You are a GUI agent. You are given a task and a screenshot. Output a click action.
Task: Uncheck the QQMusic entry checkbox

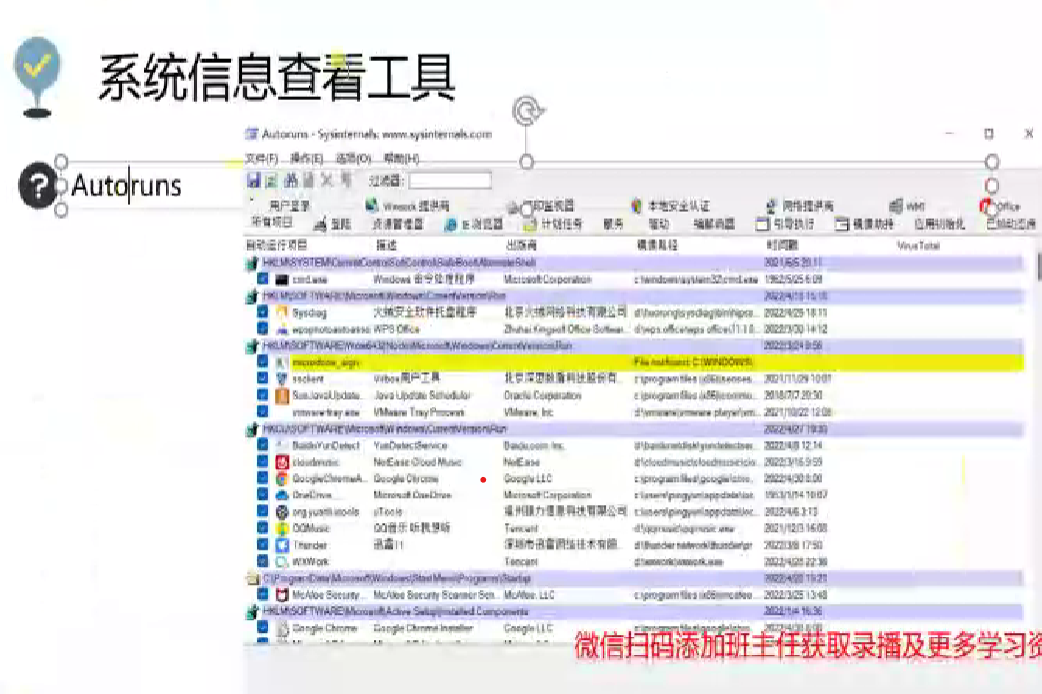point(263,528)
